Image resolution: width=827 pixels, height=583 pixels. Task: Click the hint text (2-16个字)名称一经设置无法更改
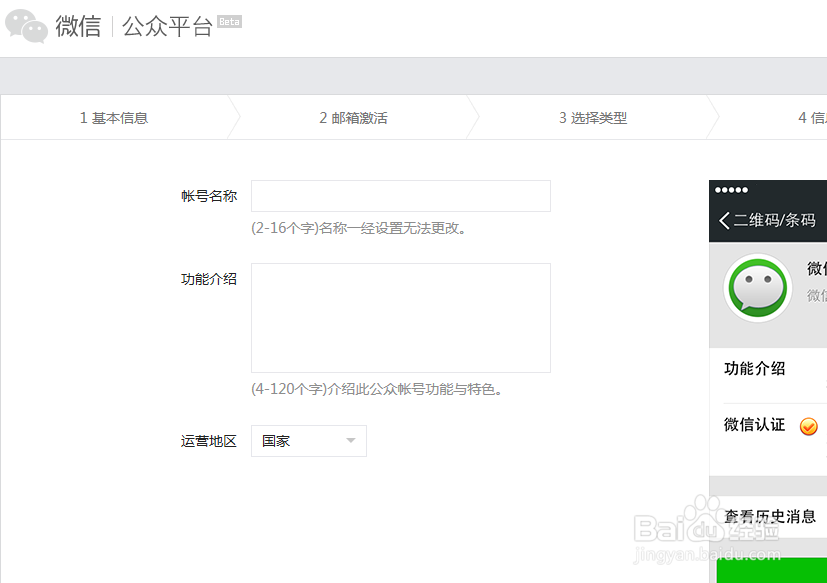click(359, 228)
